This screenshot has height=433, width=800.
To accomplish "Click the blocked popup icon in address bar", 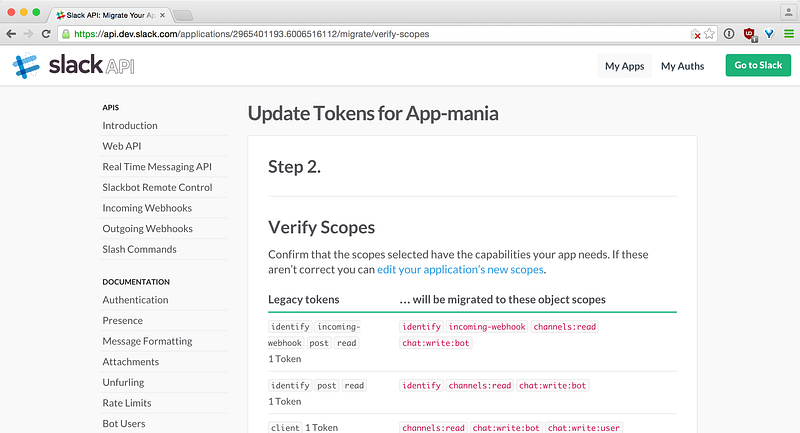I will [695, 34].
